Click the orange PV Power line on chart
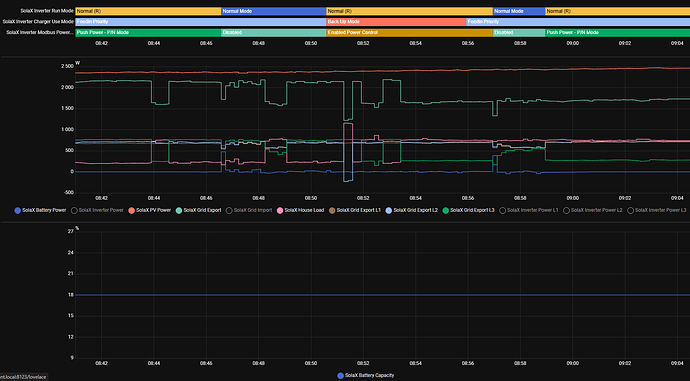The image size is (690, 381). coord(382,71)
